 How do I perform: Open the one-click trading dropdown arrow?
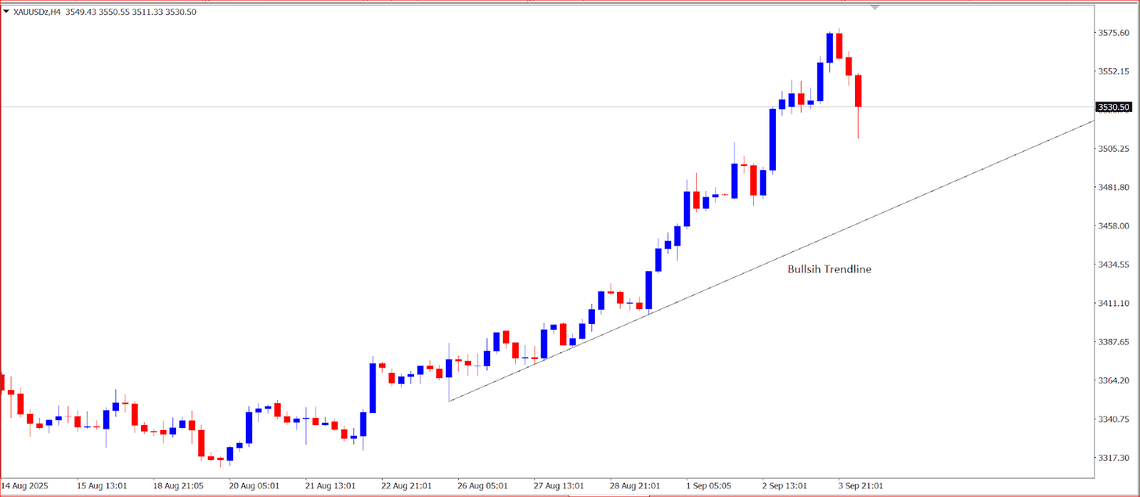point(7,11)
